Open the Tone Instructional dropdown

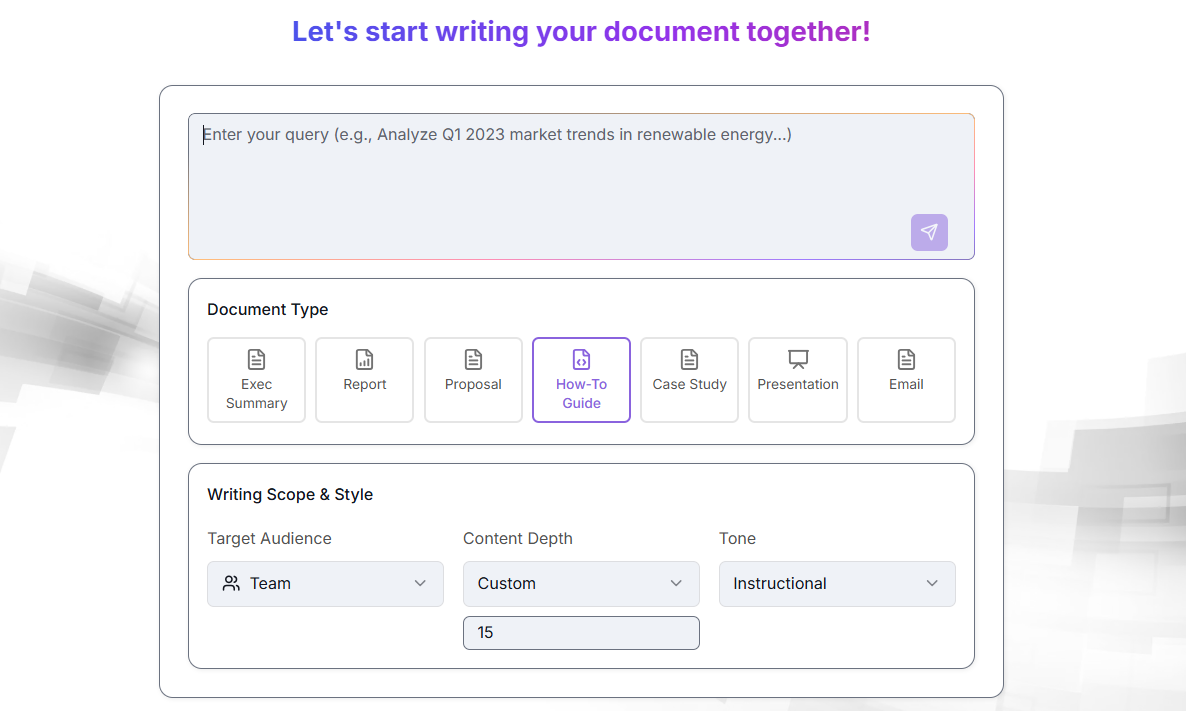(837, 583)
